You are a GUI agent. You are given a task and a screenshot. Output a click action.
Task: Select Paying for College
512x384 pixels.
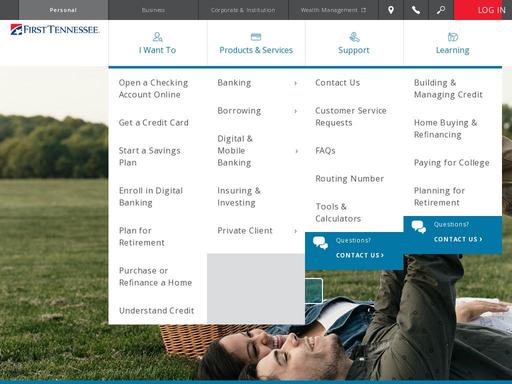(x=452, y=163)
